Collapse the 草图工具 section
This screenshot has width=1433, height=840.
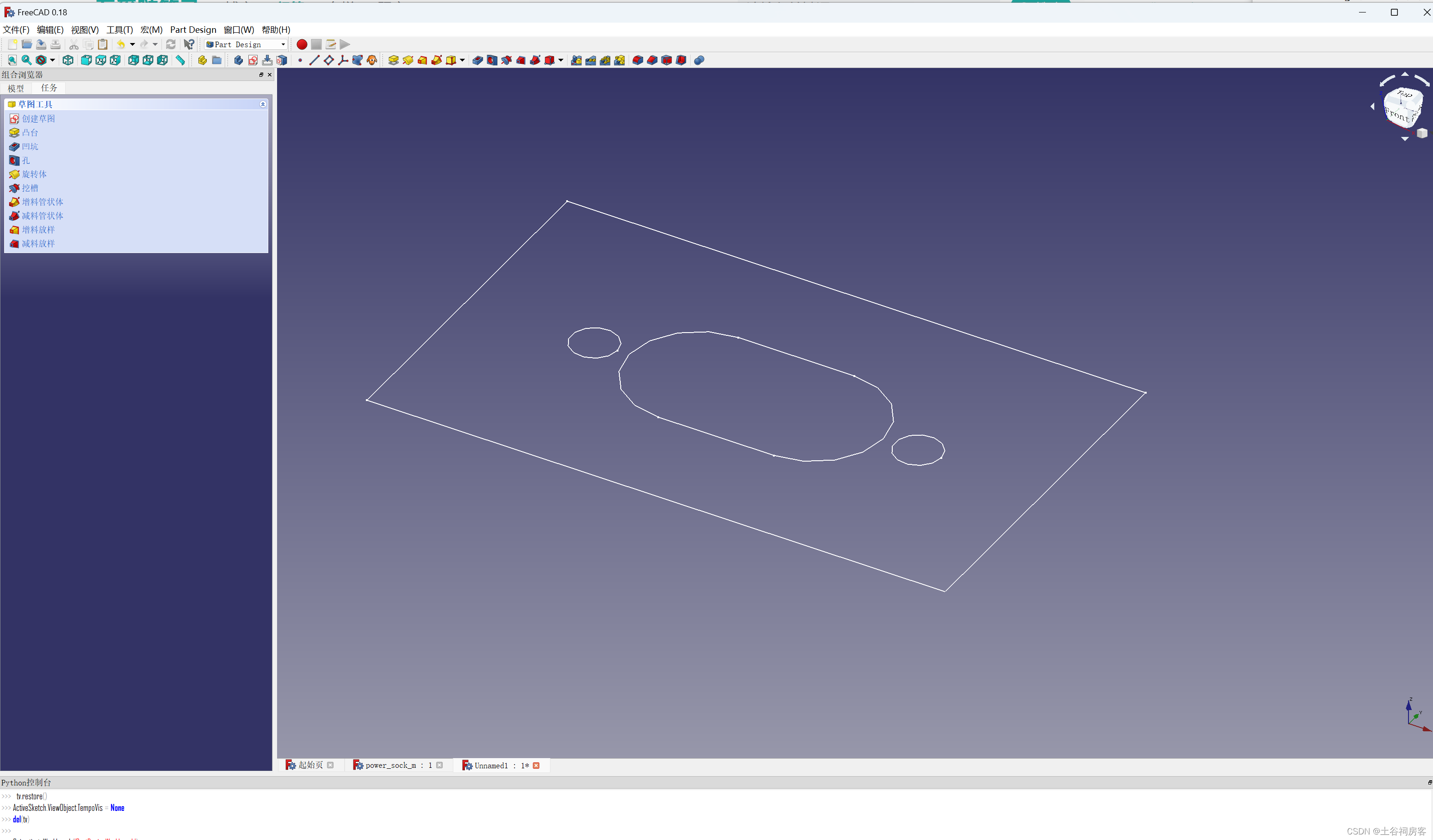263,104
